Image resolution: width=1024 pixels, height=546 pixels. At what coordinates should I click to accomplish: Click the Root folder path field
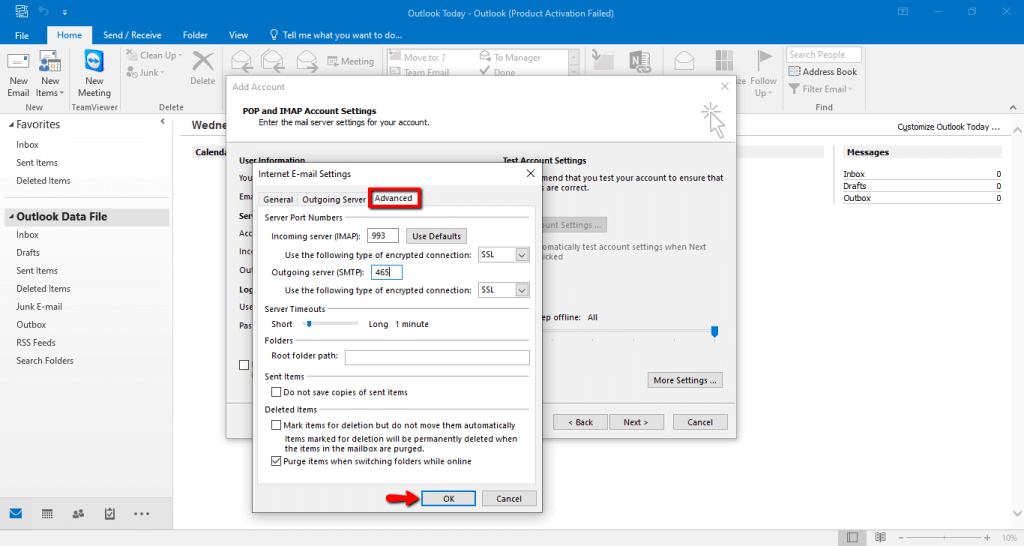(x=437, y=357)
